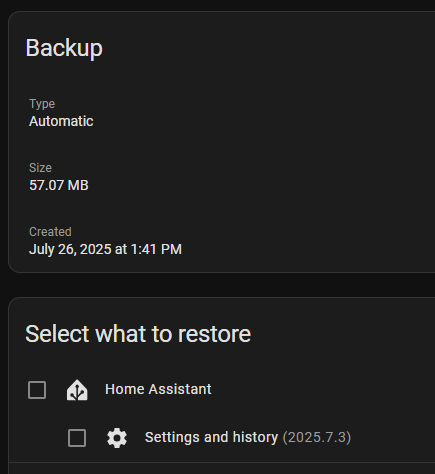Click the Select what to restore heading
The width and height of the screenshot is (435, 474).
click(x=138, y=334)
